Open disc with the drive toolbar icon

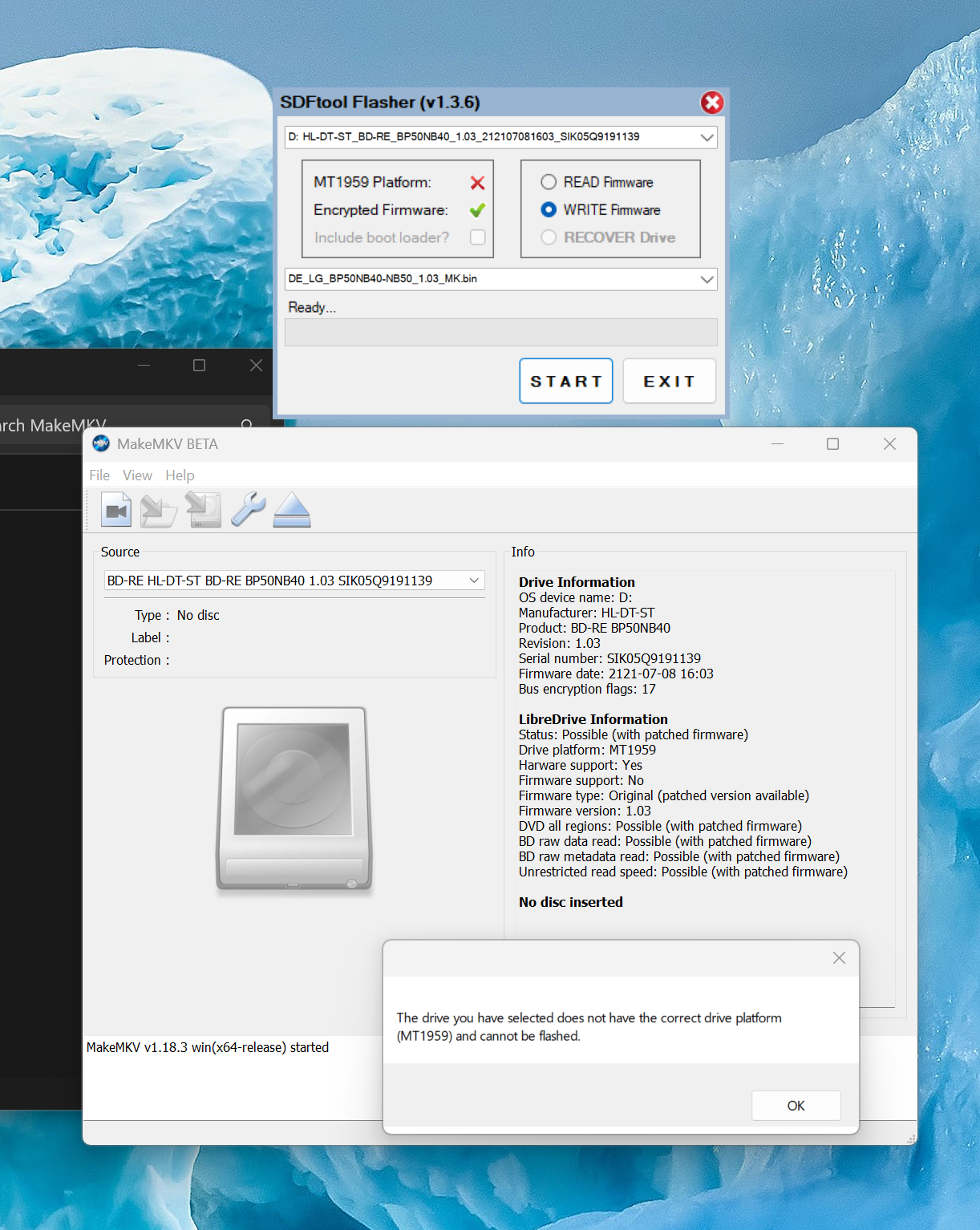coord(203,509)
